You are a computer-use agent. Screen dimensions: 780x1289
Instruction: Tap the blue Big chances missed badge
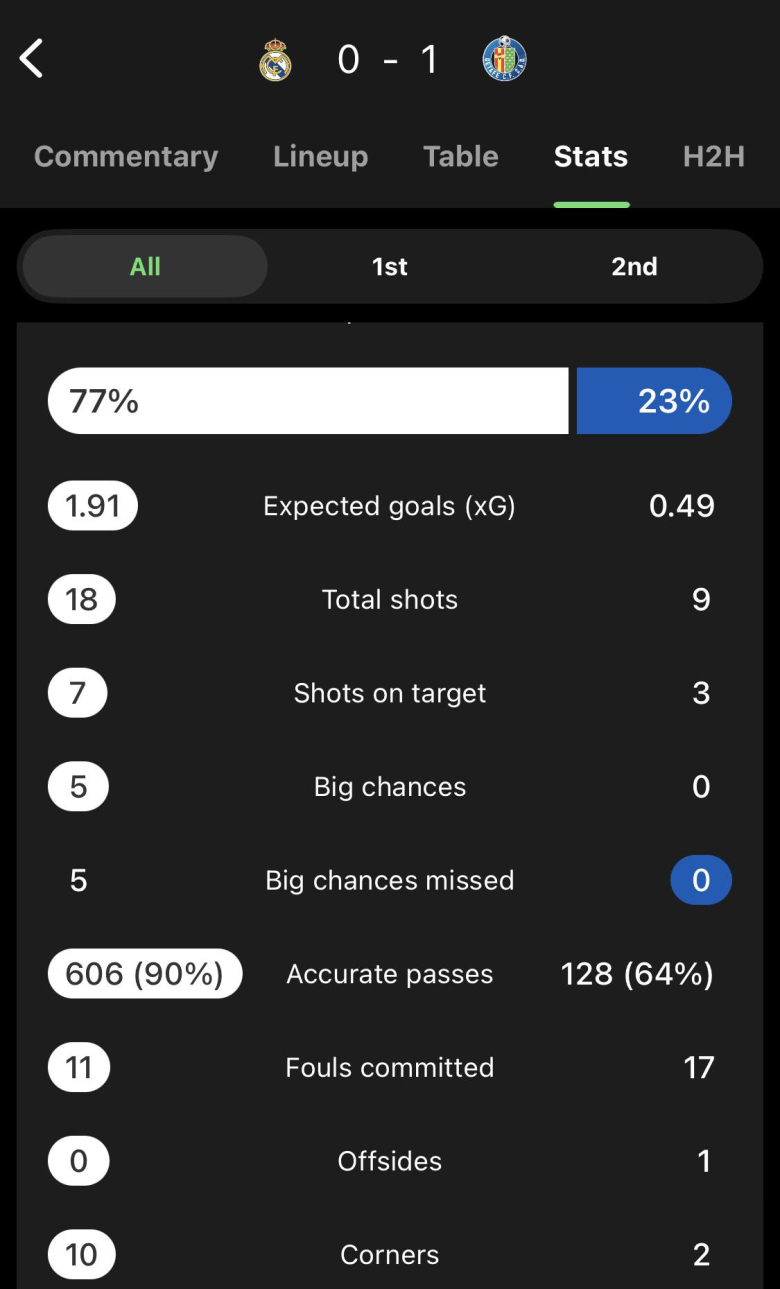click(x=701, y=880)
